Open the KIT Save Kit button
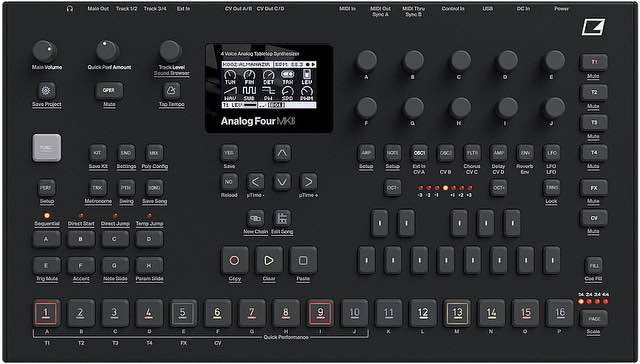640x364 pixels. pos(98,153)
